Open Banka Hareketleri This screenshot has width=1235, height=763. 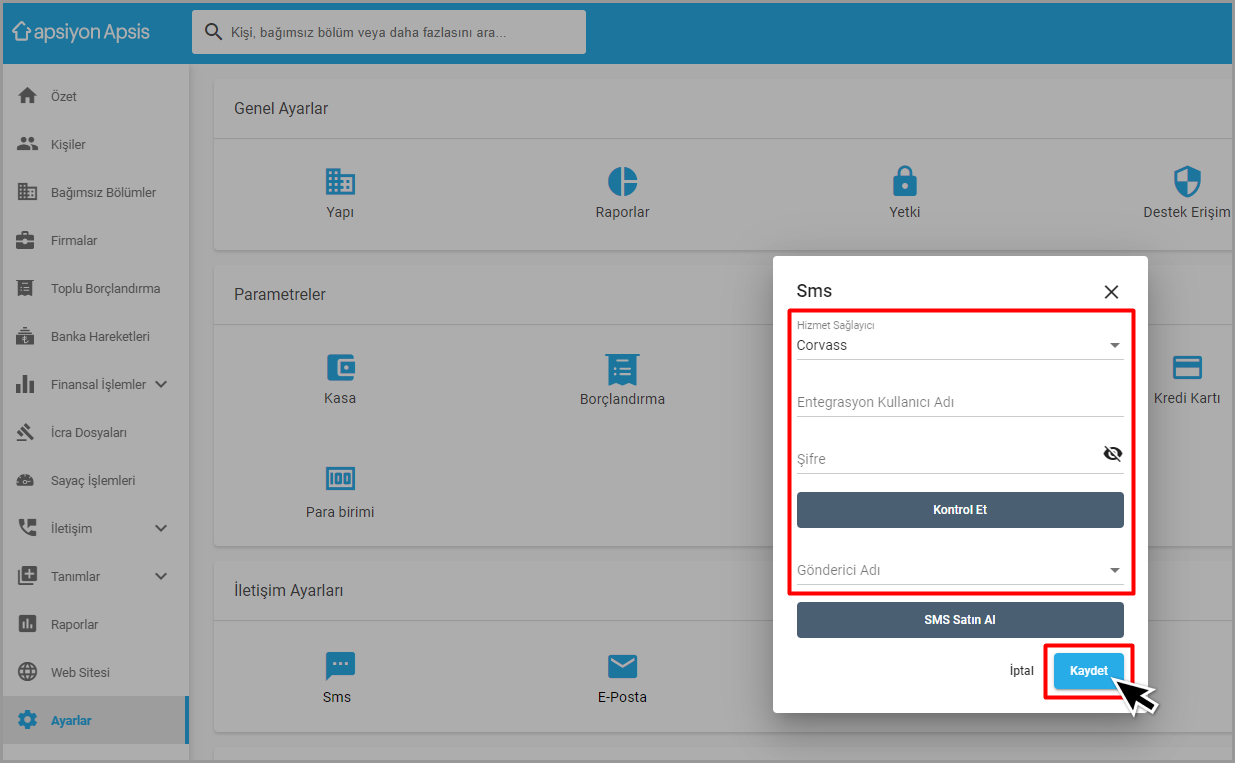[95, 336]
